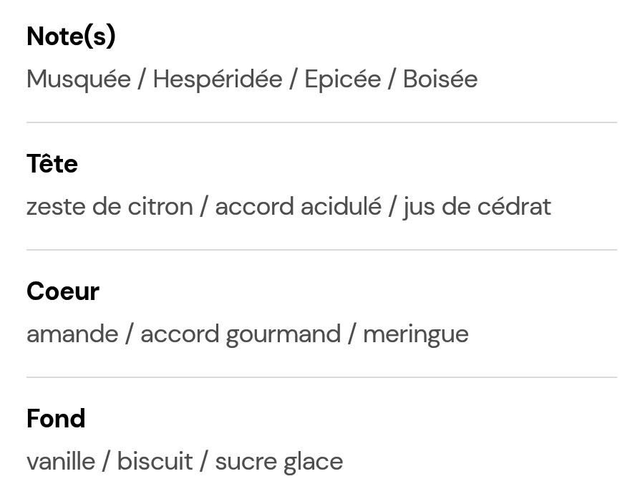The height and width of the screenshot is (494, 640).
Task: Select the meringue ingredient
Action: (x=415, y=335)
